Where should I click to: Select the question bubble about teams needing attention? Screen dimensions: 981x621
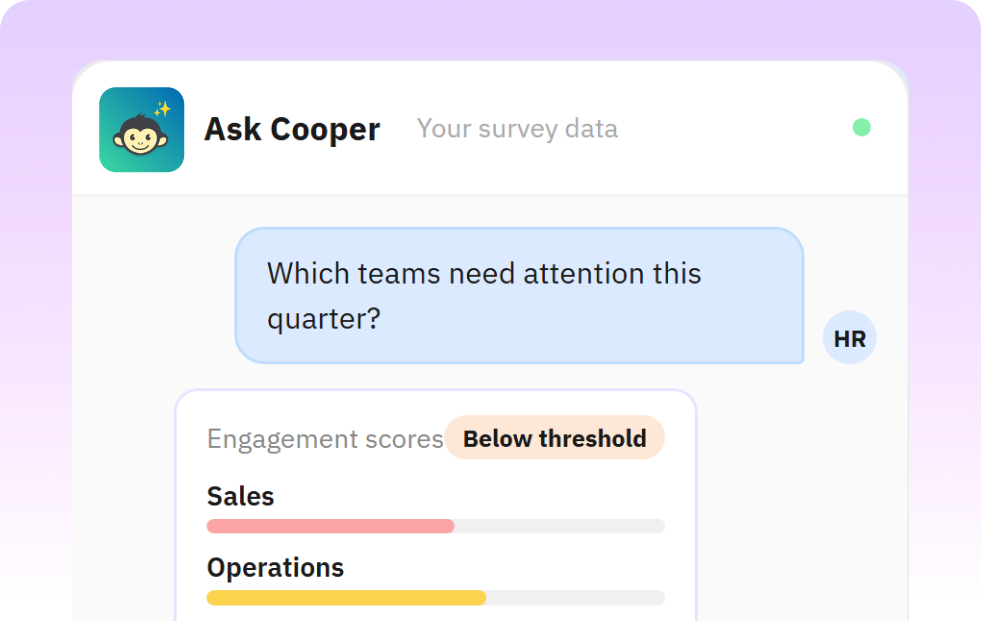519,295
